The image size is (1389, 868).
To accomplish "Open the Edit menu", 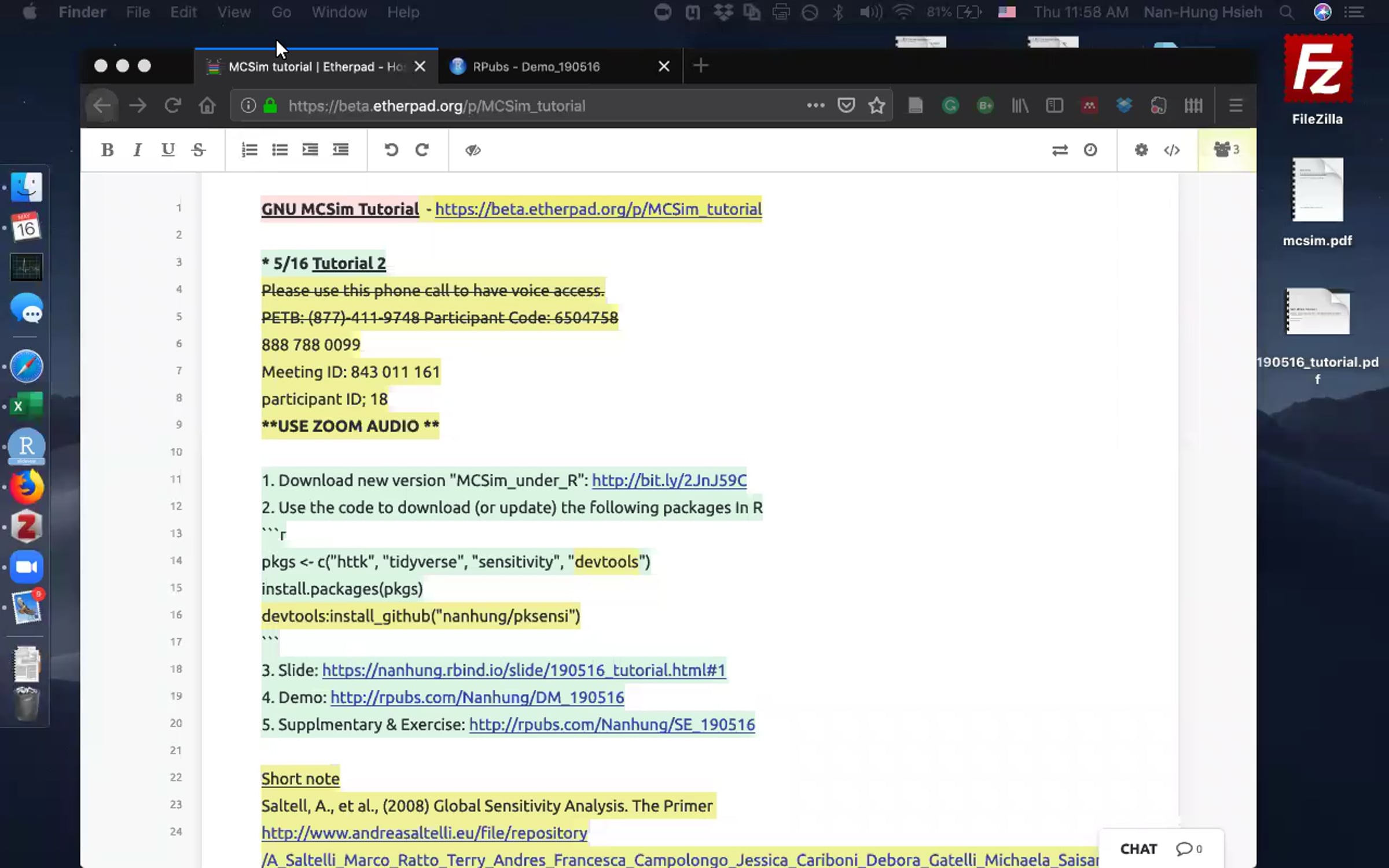I will pos(183,12).
